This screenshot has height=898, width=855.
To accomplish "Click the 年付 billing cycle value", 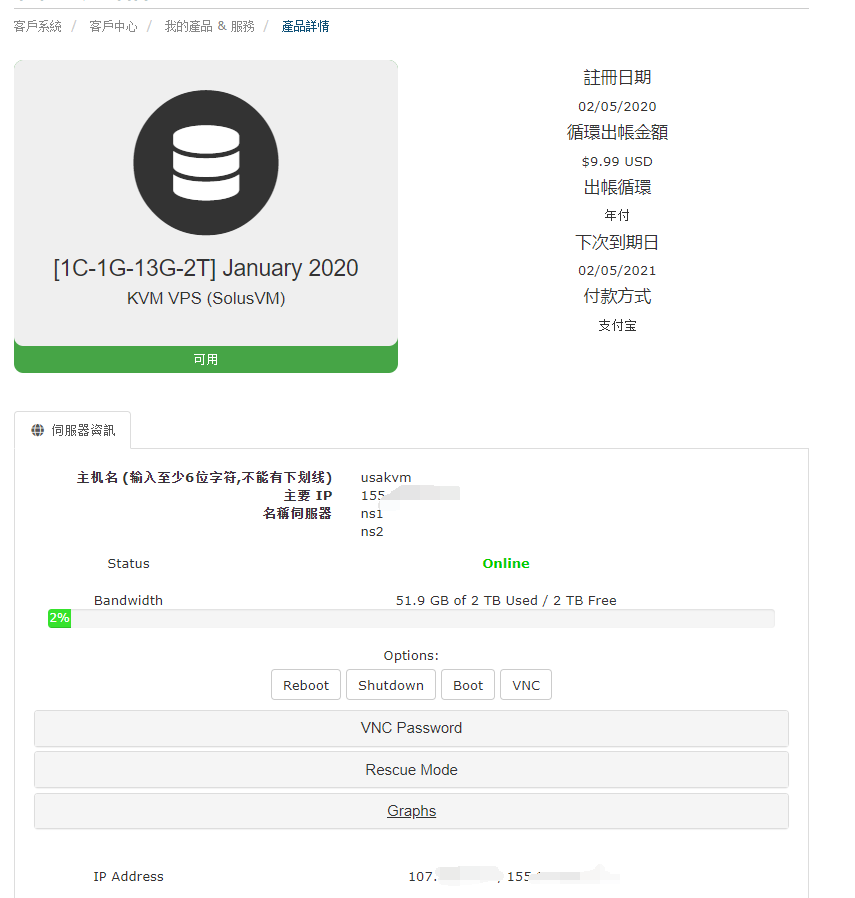I will tap(617, 215).
